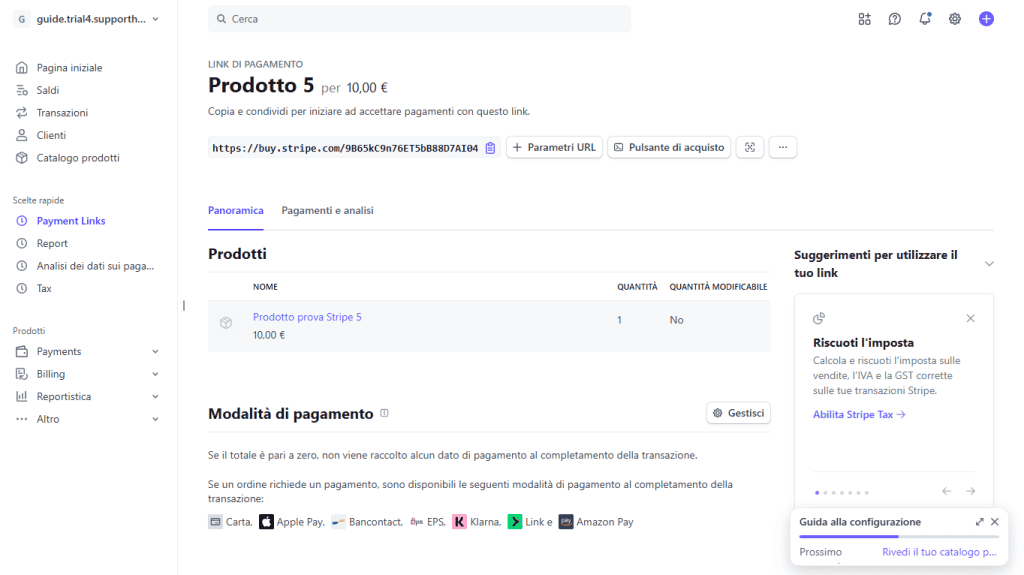Switch to Pagamenti e analisi tab
The image size is (1024, 575).
(327, 210)
